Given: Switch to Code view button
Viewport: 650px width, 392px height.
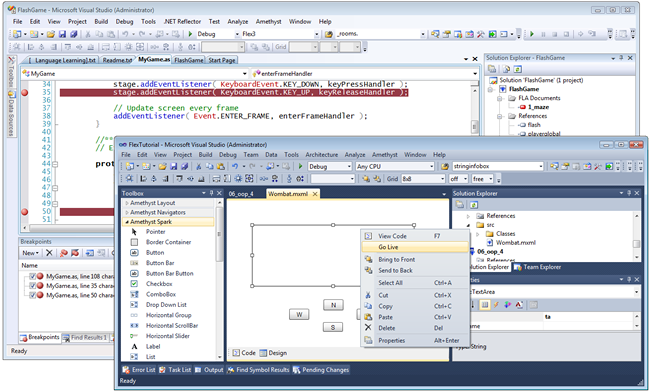Looking at the screenshot, I should coord(244,353).
